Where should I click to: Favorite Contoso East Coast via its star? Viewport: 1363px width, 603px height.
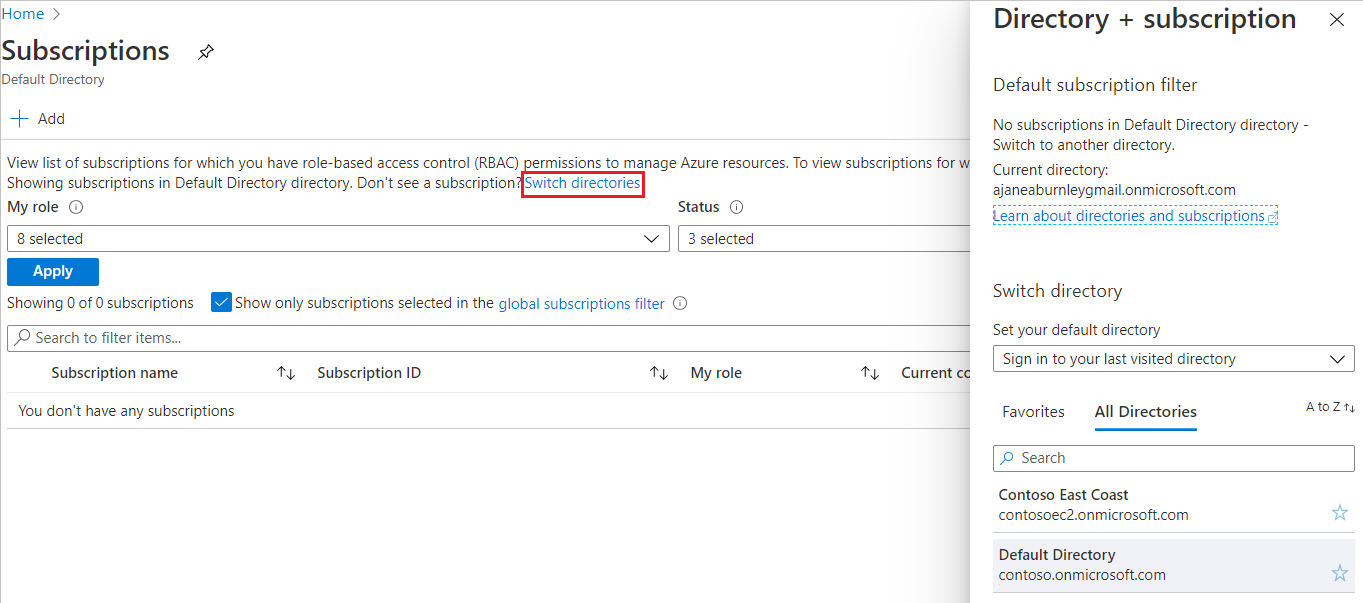pos(1340,512)
